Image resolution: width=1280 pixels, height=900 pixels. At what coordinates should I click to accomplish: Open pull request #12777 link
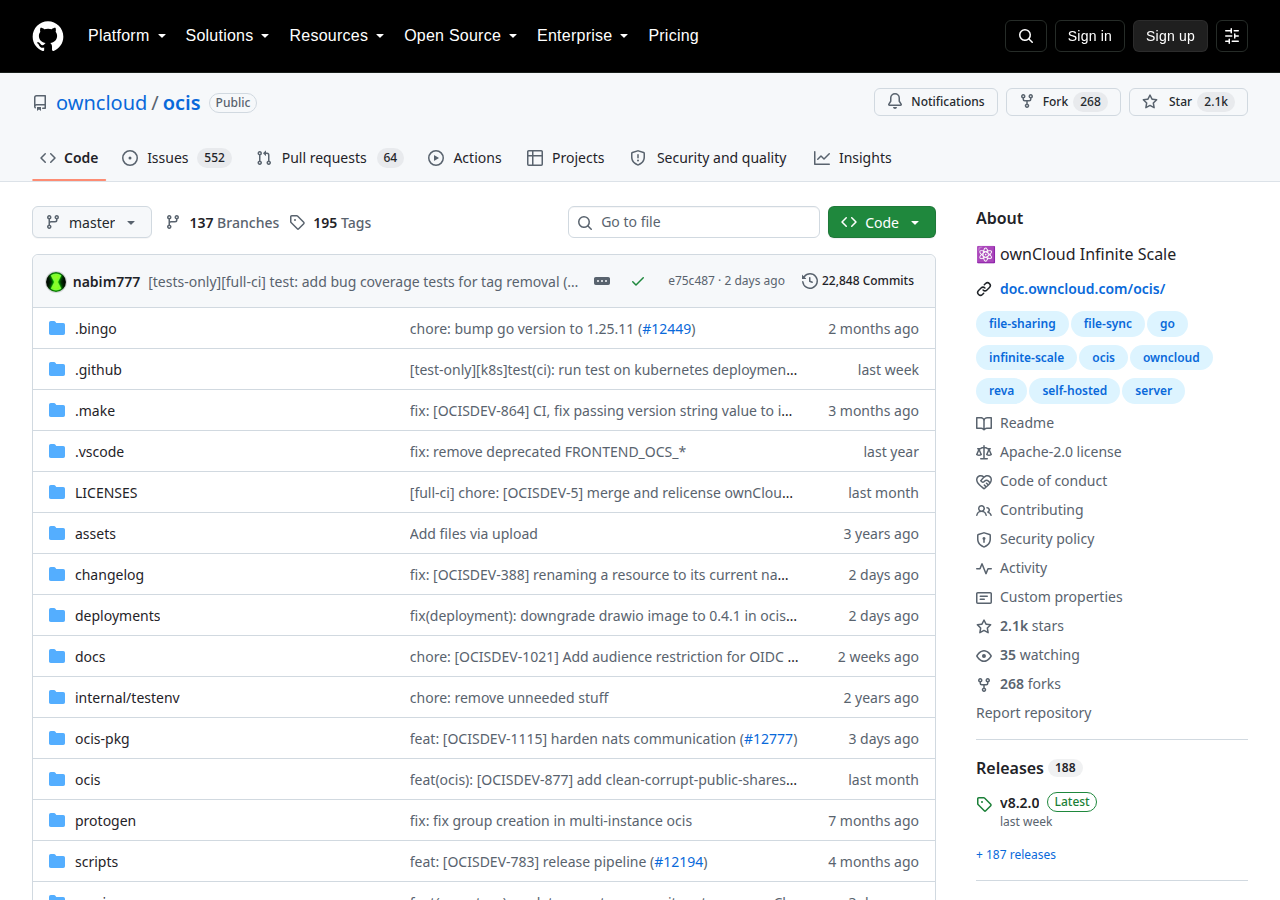(x=769, y=739)
